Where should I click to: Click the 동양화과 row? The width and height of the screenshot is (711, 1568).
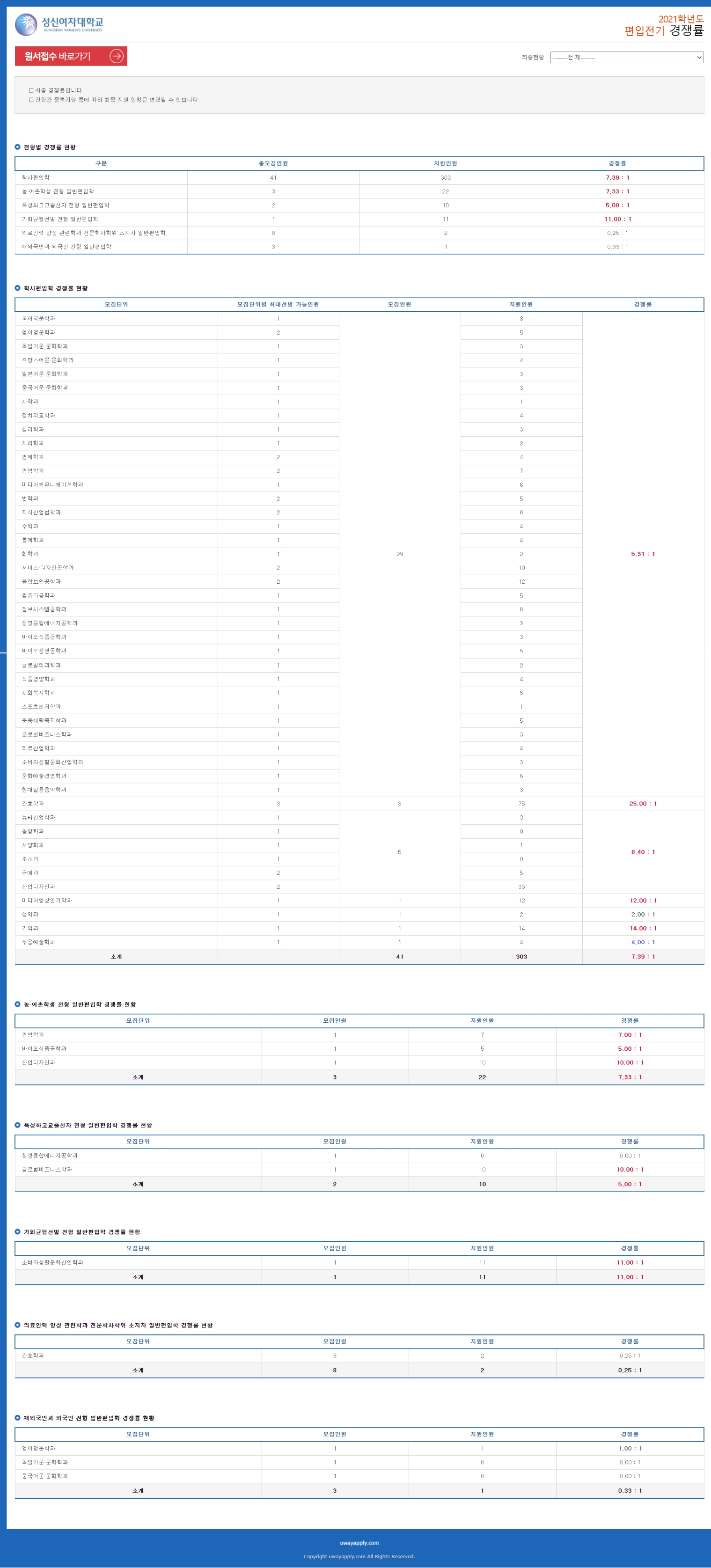pos(359,831)
